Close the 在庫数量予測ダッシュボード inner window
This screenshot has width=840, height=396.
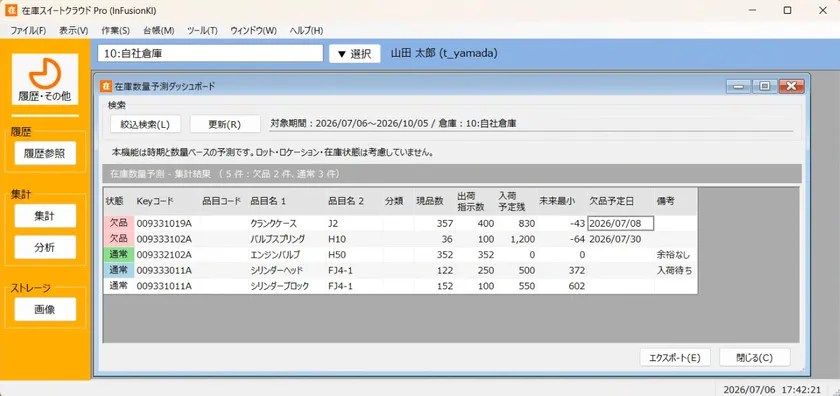pyautogui.click(x=792, y=86)
